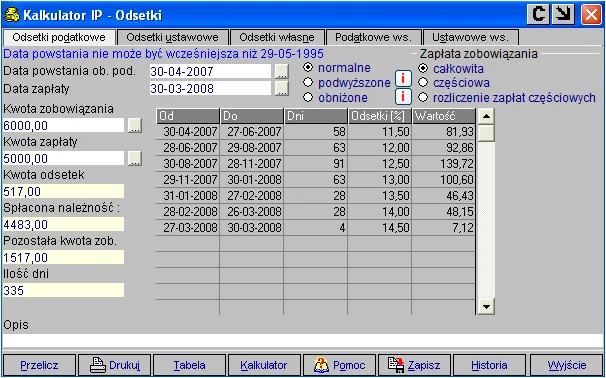Viewport: 606px width, 378px height.
Task: Click the Historia button
Action: (489, 365)
